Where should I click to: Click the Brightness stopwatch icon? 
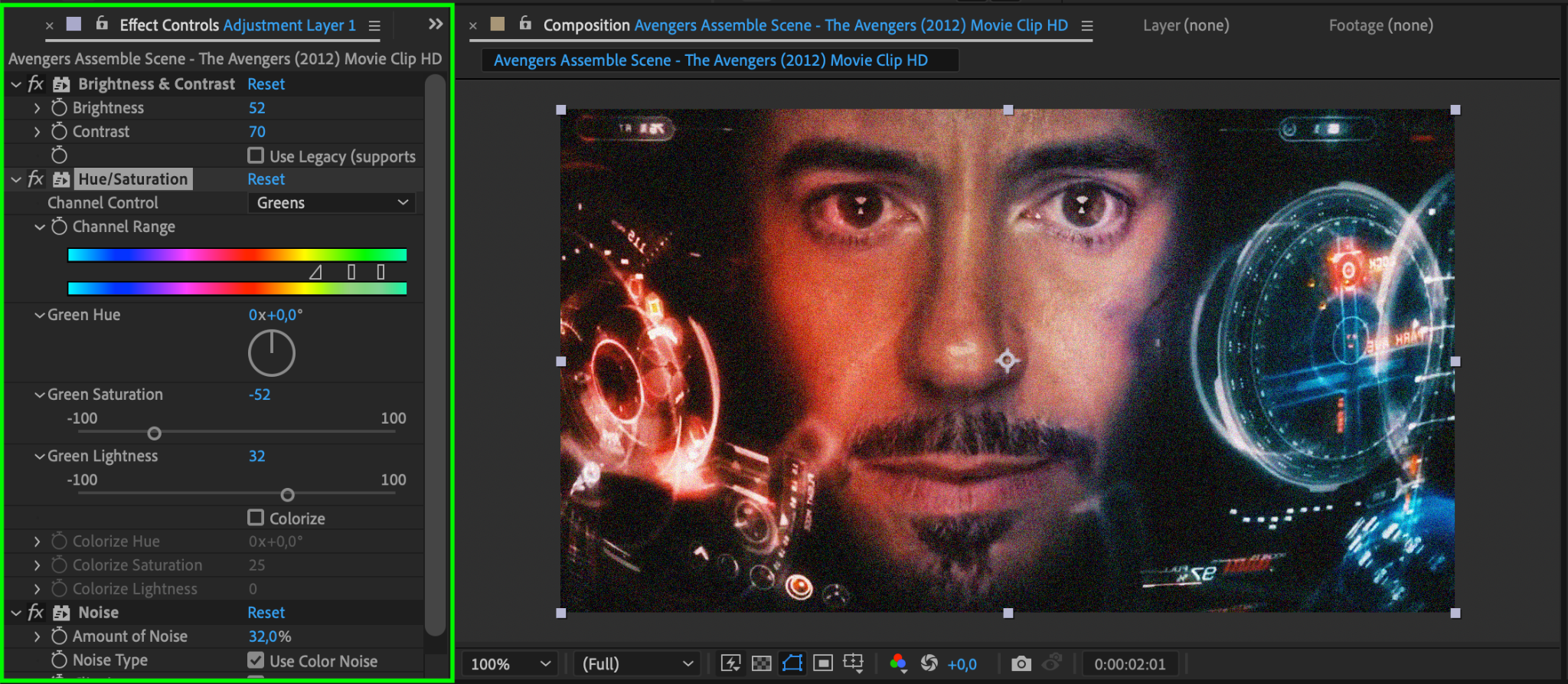point(59,108)
